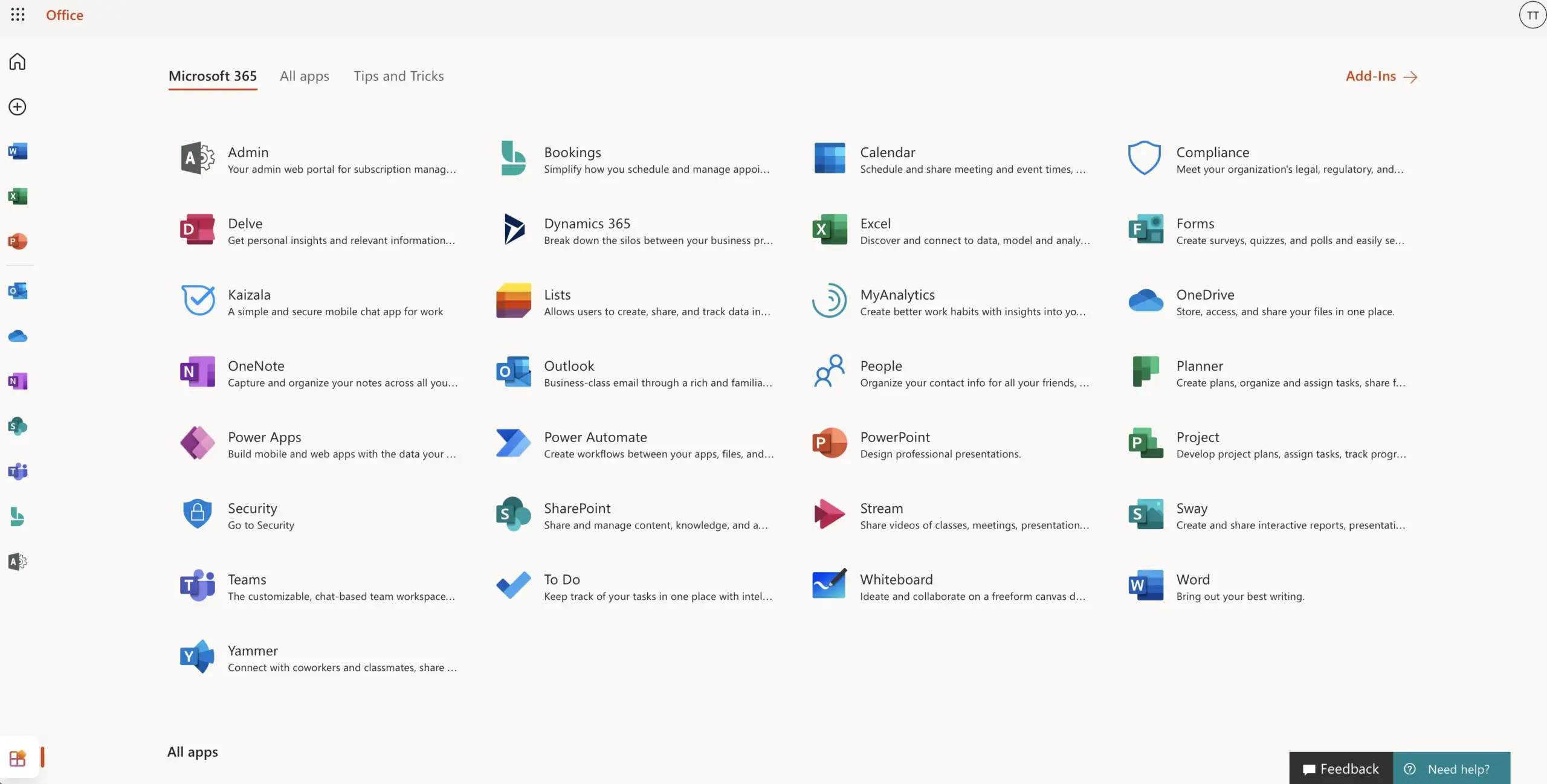
Task: Click the Kaizala checkmark icon
Action: [x=198, y=300]
